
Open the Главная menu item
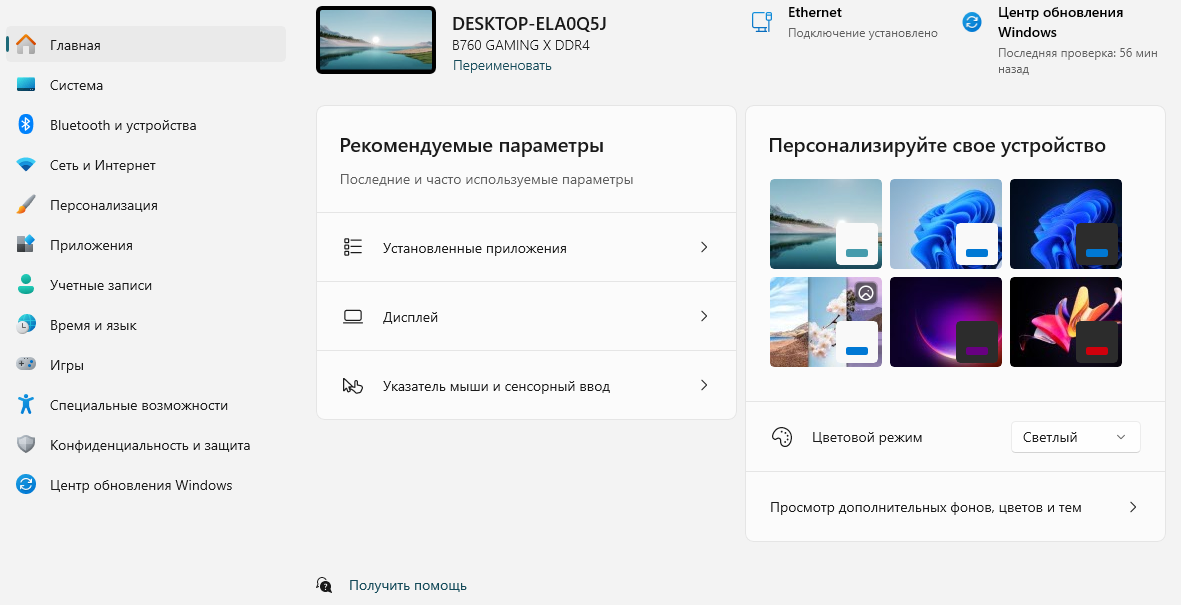pos(146,44)
